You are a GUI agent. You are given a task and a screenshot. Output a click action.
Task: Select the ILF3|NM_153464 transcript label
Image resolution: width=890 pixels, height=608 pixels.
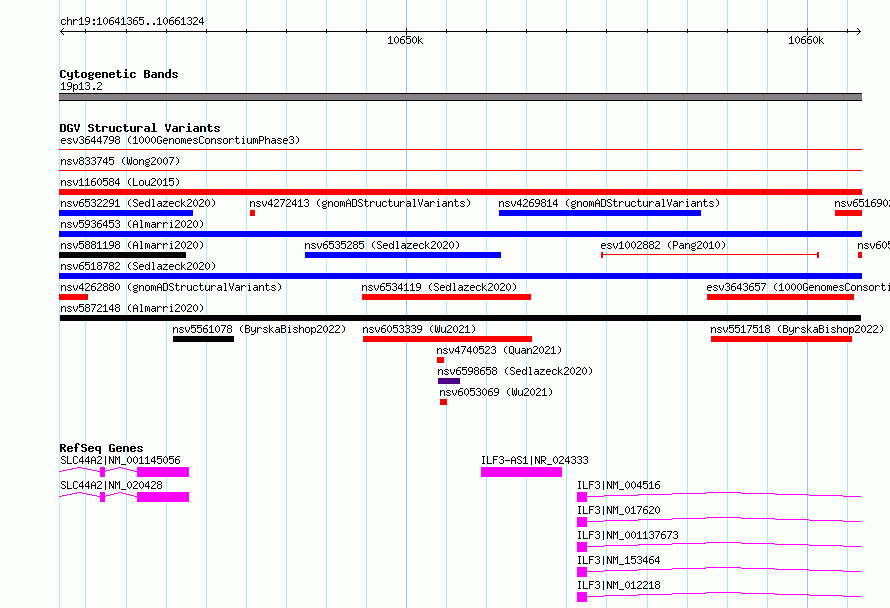pyautogui.click(x=619, y=560)
